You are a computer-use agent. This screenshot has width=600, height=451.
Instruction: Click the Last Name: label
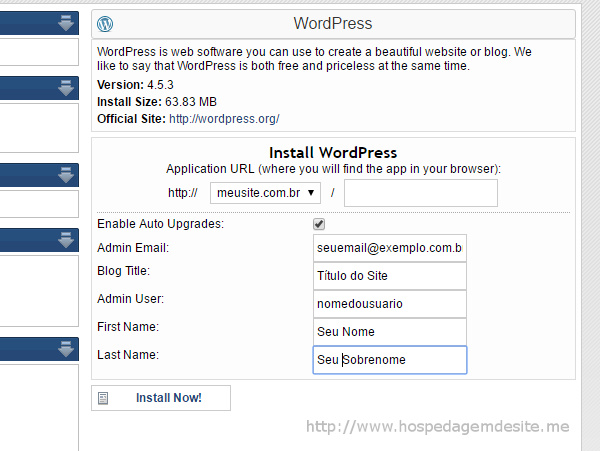click(128, 355)
